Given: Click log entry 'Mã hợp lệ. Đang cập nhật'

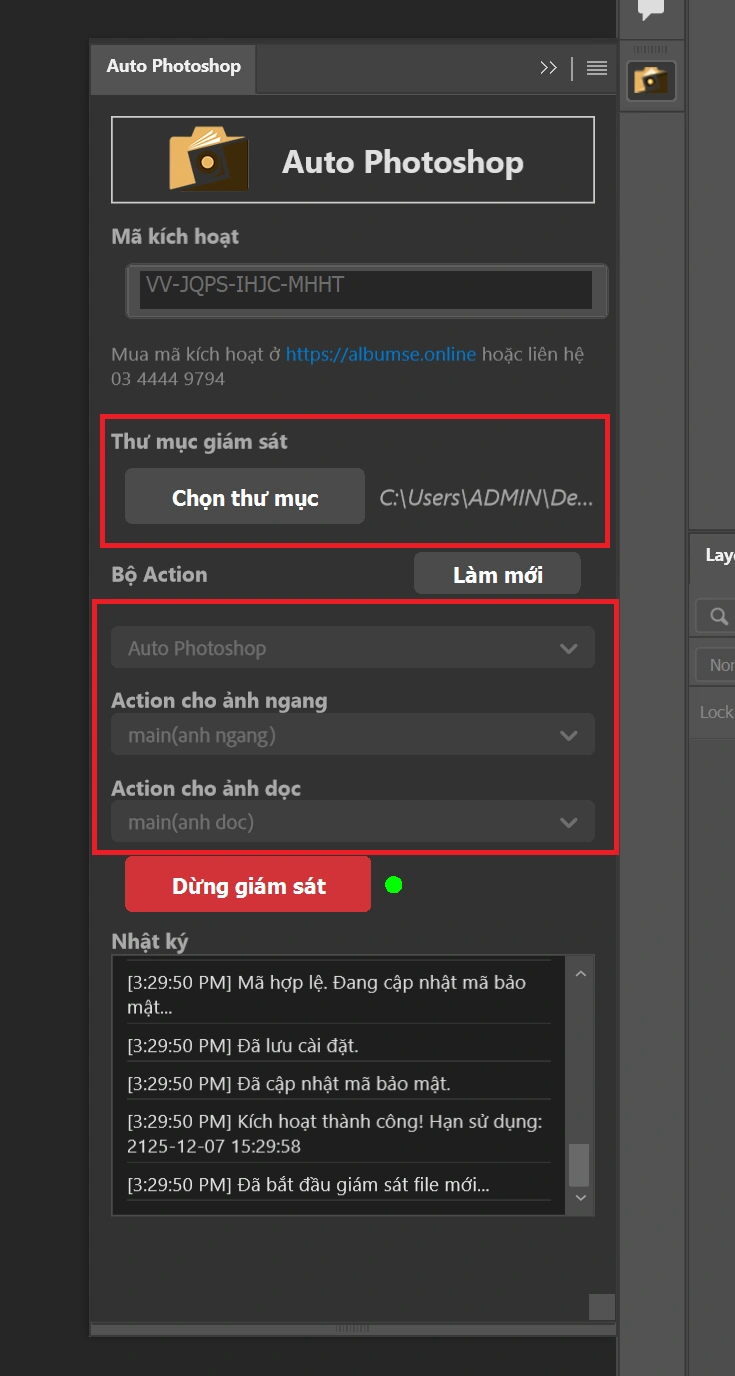Looking at the screenshot, I should pos(326,994).
